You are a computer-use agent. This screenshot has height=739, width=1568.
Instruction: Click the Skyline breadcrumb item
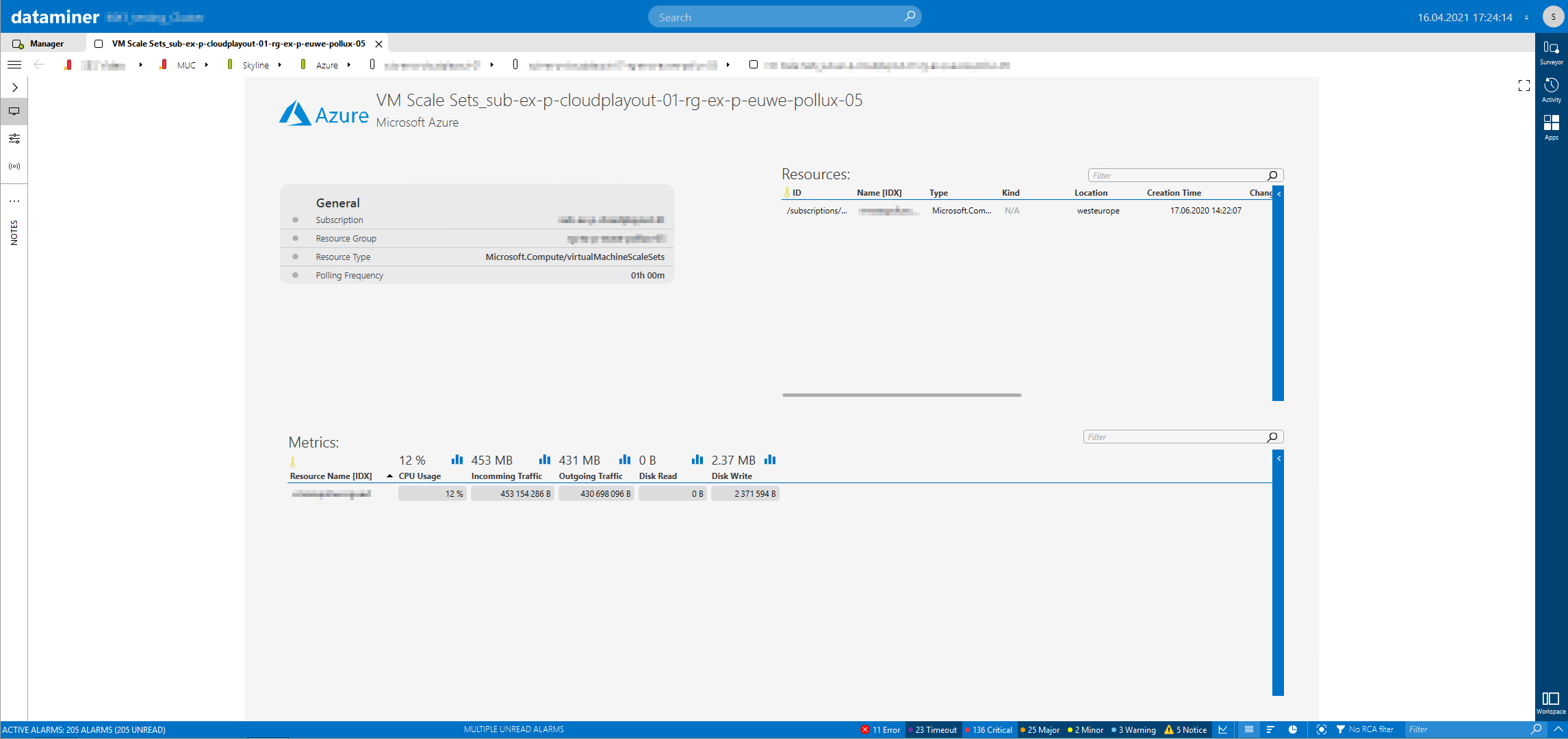[255, 65]
